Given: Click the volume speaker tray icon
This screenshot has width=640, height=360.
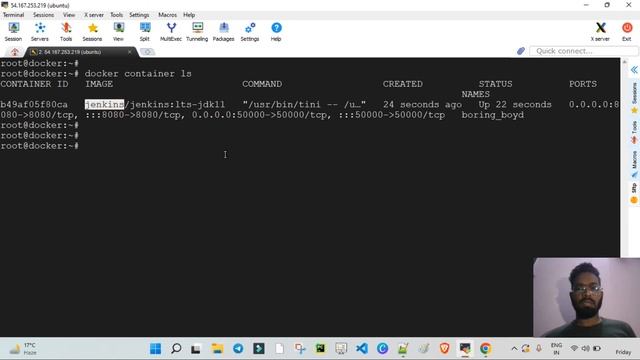Looking at the screenshot, I should 585,349.
